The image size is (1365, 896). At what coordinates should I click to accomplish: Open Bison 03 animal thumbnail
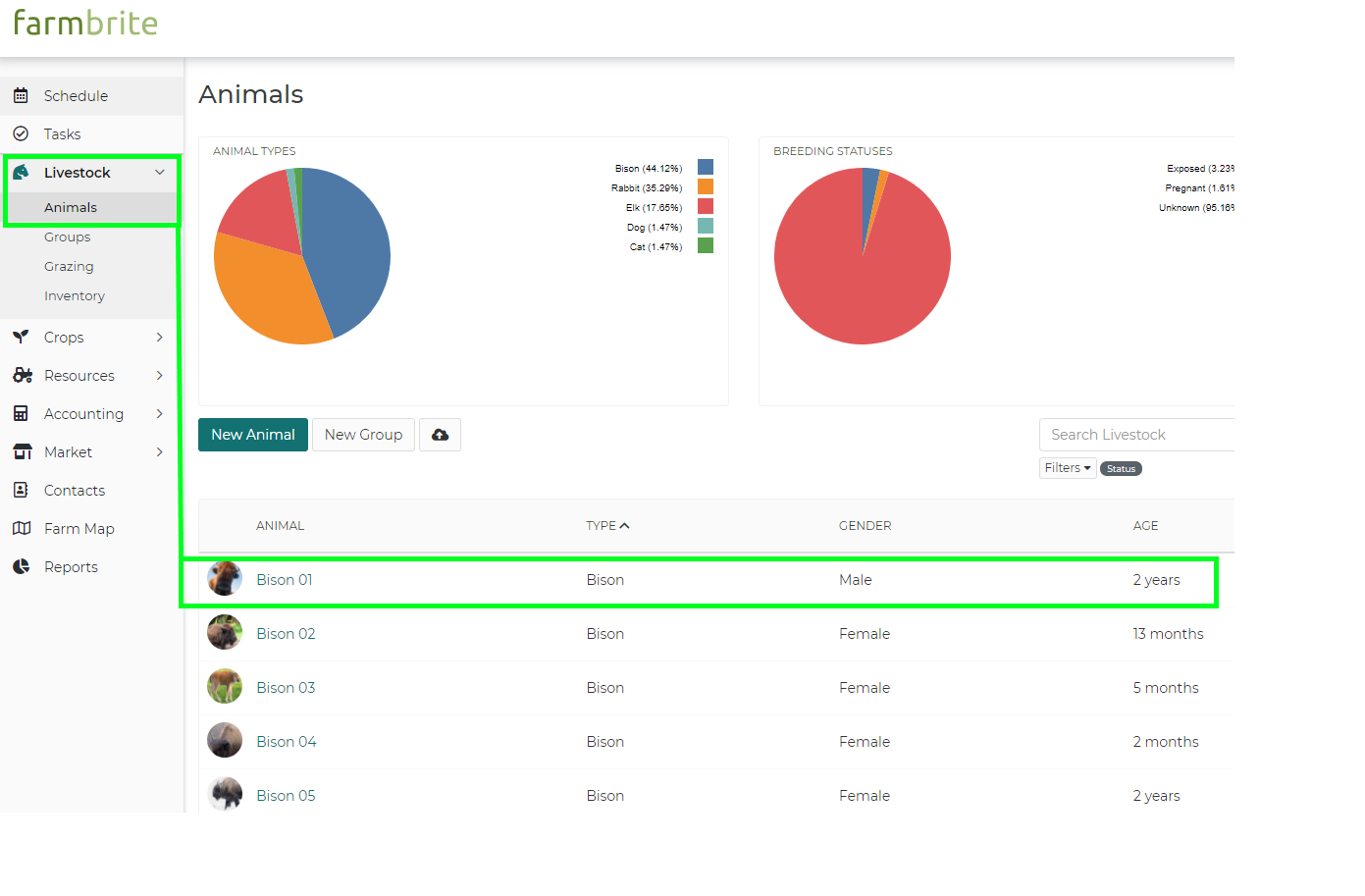(x=225, y=686)
